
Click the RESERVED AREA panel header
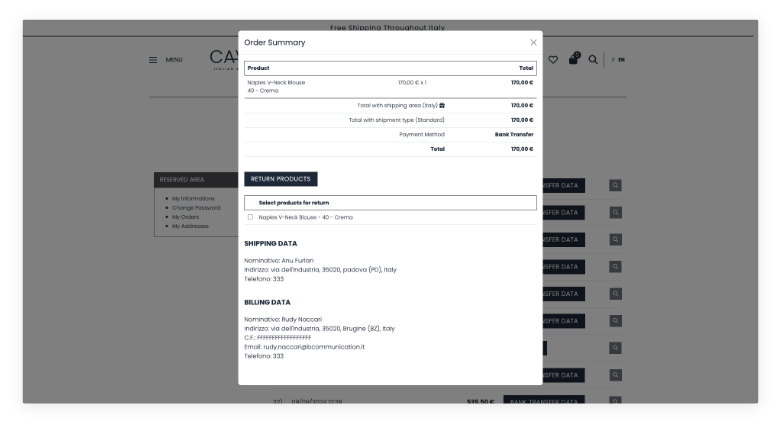pos(196,180)
